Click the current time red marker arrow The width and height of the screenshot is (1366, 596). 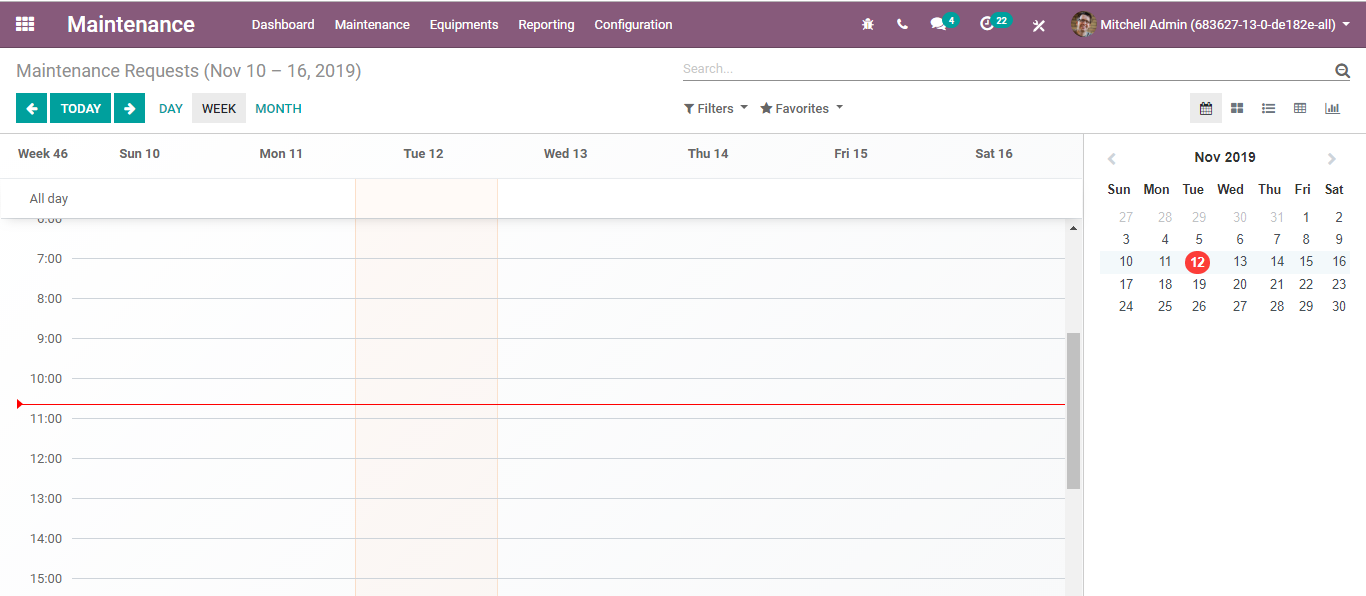coord(20,404)
